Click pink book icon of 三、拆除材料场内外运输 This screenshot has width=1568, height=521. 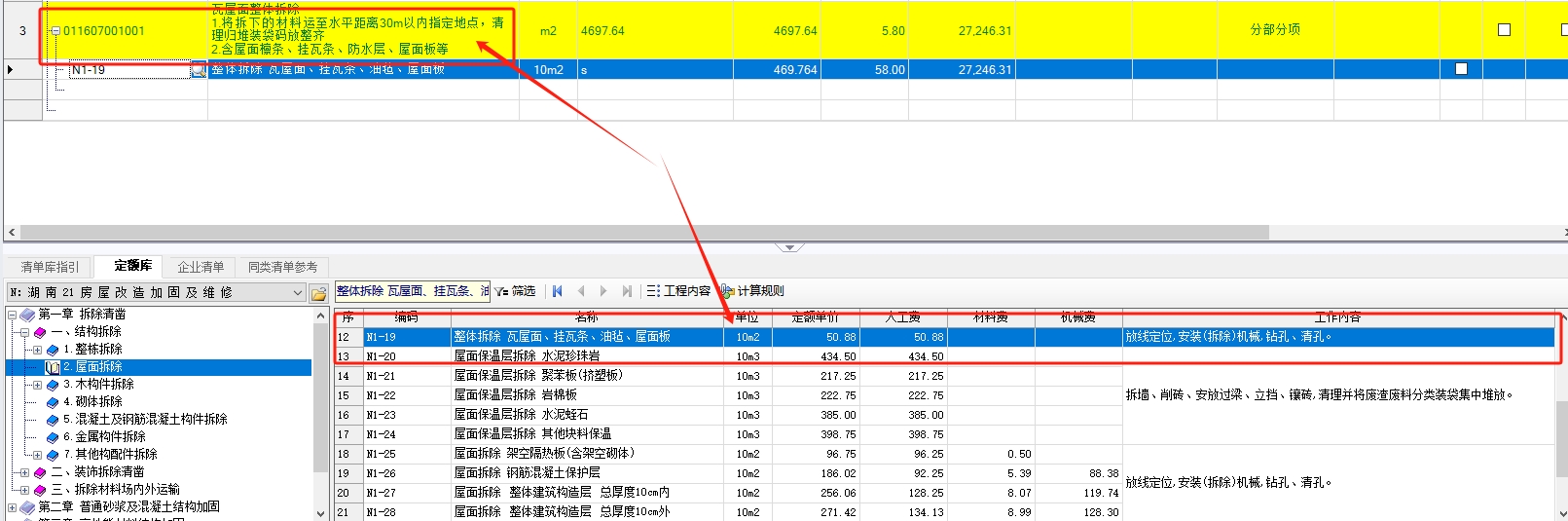coord(40,490)
